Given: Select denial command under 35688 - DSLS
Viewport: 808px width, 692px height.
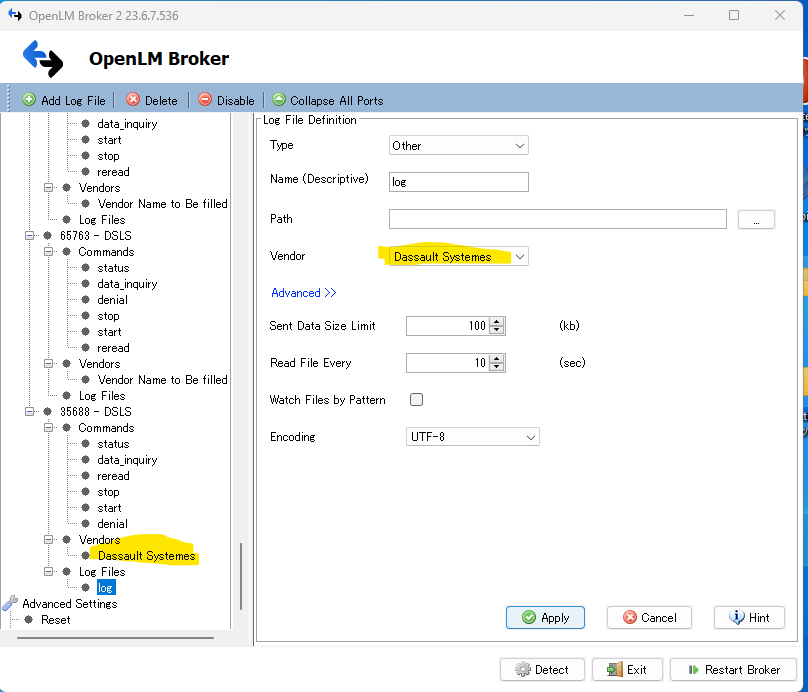Looking at the screenshot, I should [x=112, y=524].
